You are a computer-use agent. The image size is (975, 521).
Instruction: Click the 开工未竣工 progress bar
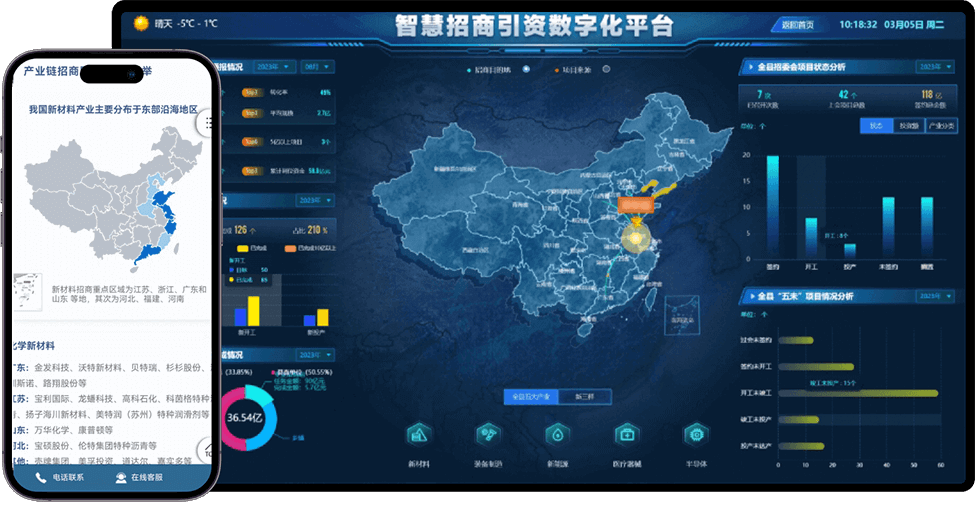850,393
